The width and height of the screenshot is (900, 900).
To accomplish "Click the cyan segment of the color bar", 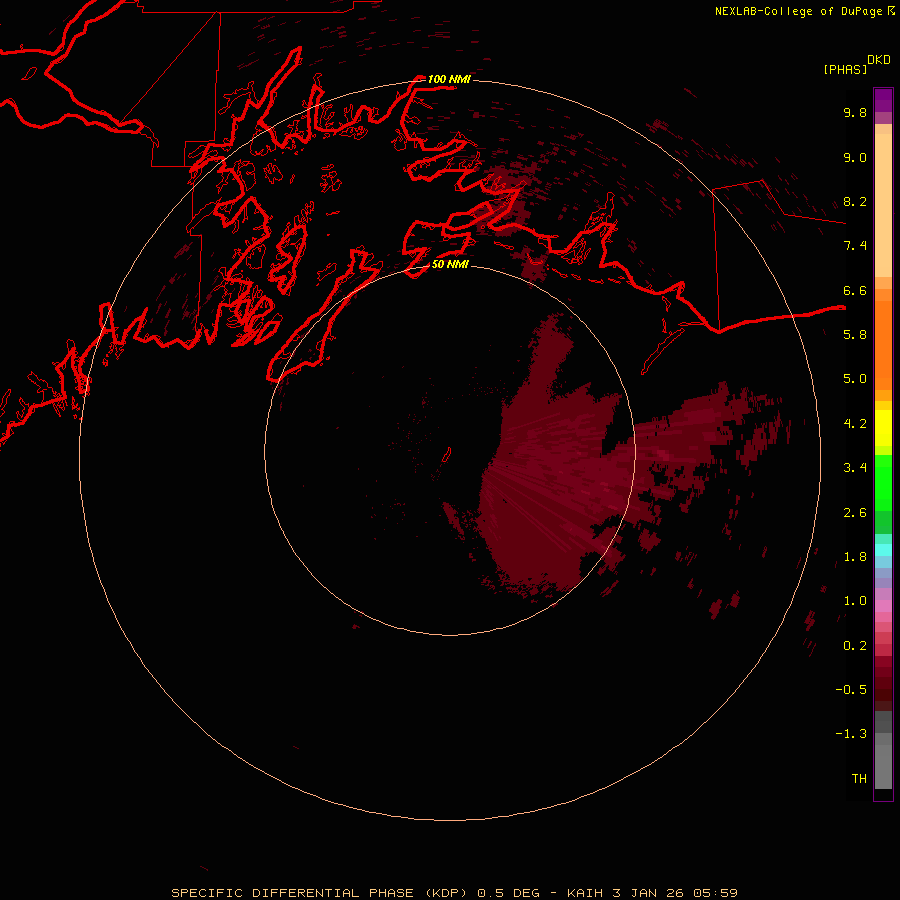I will coord(883,549).
